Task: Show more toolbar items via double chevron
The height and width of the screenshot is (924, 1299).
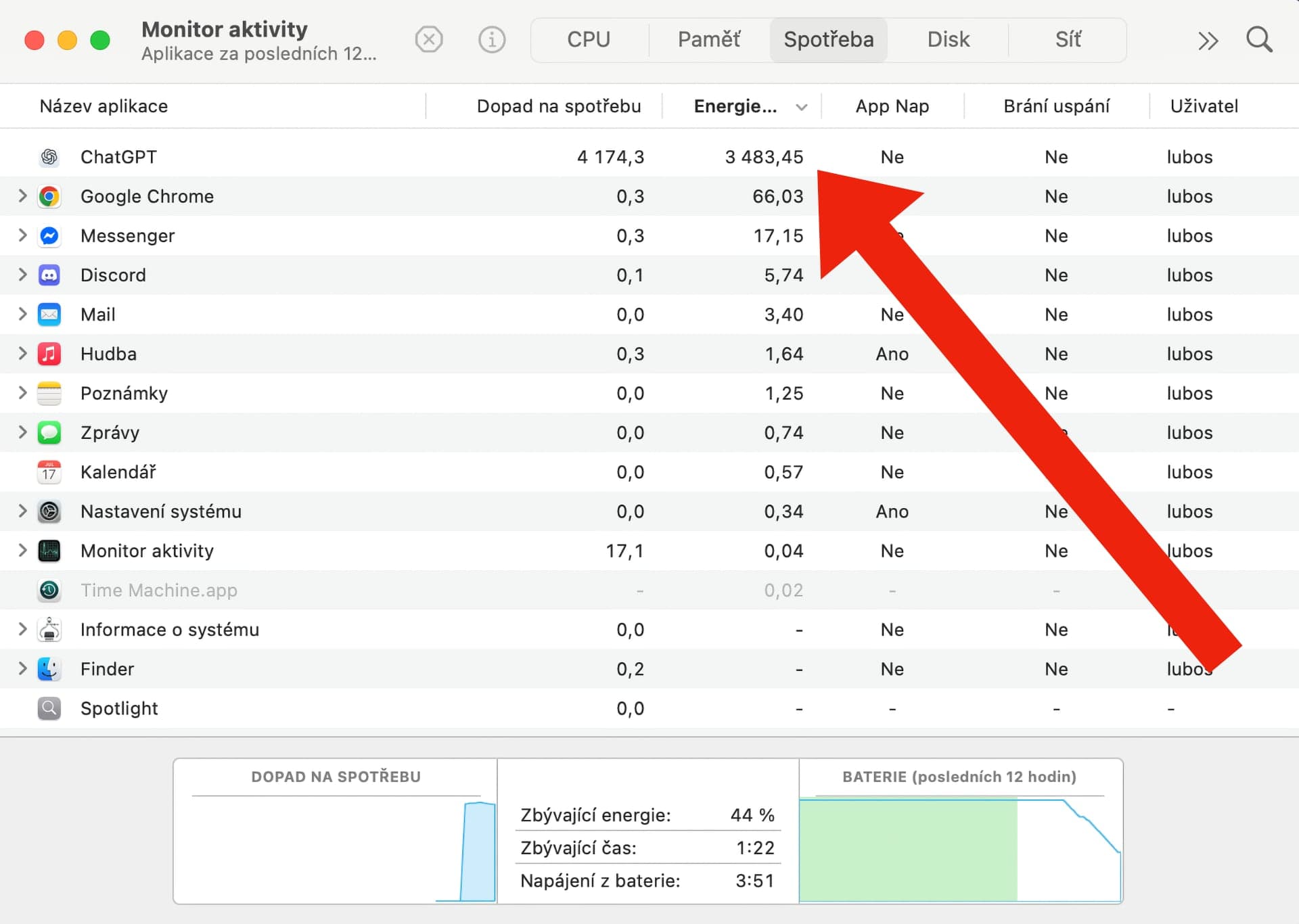Action: tap(1208, 41)
